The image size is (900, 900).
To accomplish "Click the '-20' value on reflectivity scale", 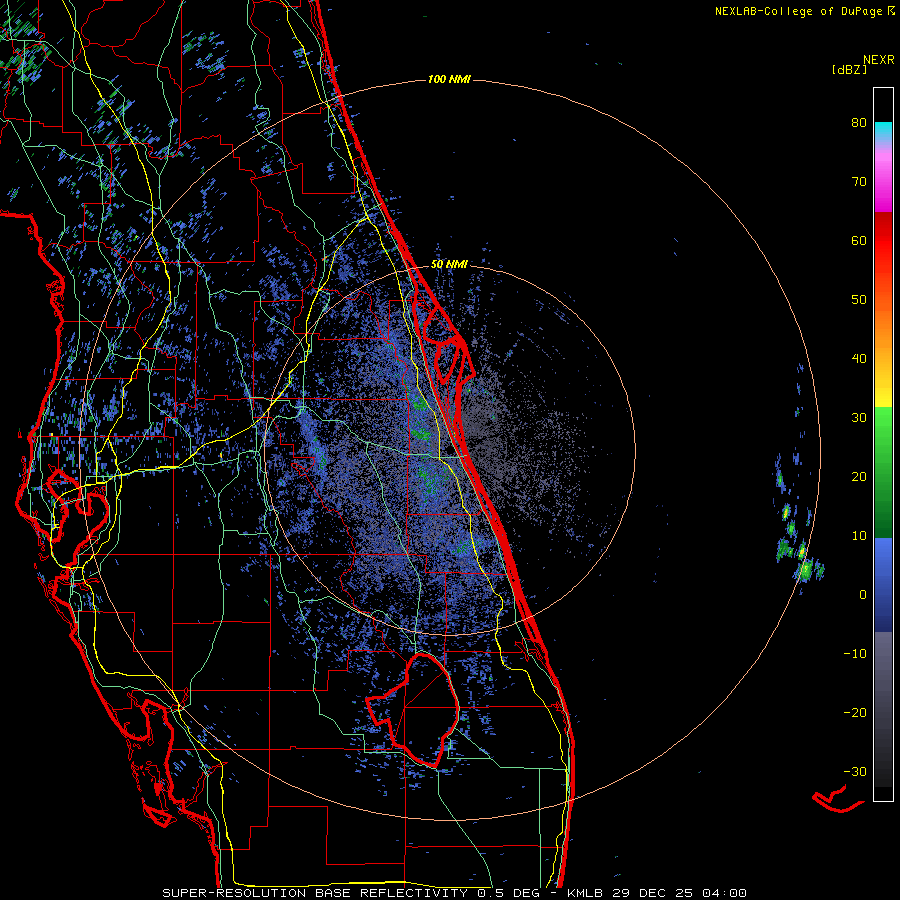I will pos(855,712).
